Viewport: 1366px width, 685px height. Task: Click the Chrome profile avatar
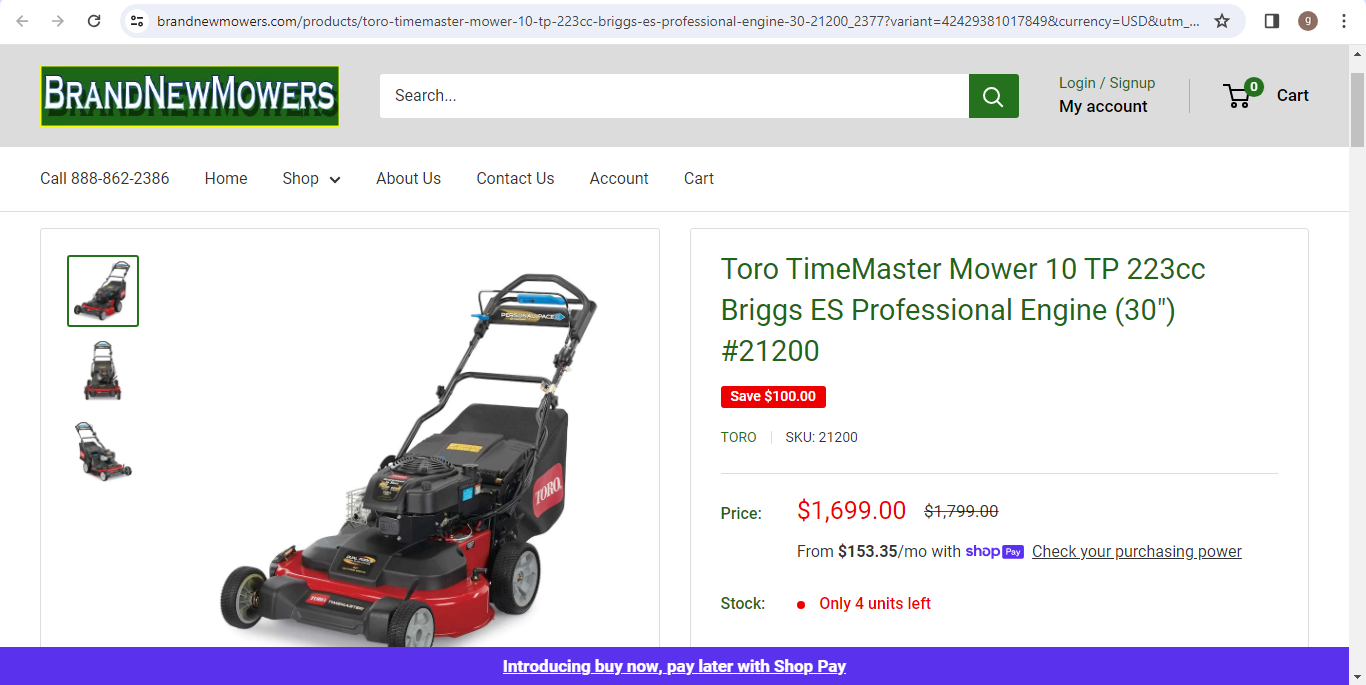tap(1308, 21)
